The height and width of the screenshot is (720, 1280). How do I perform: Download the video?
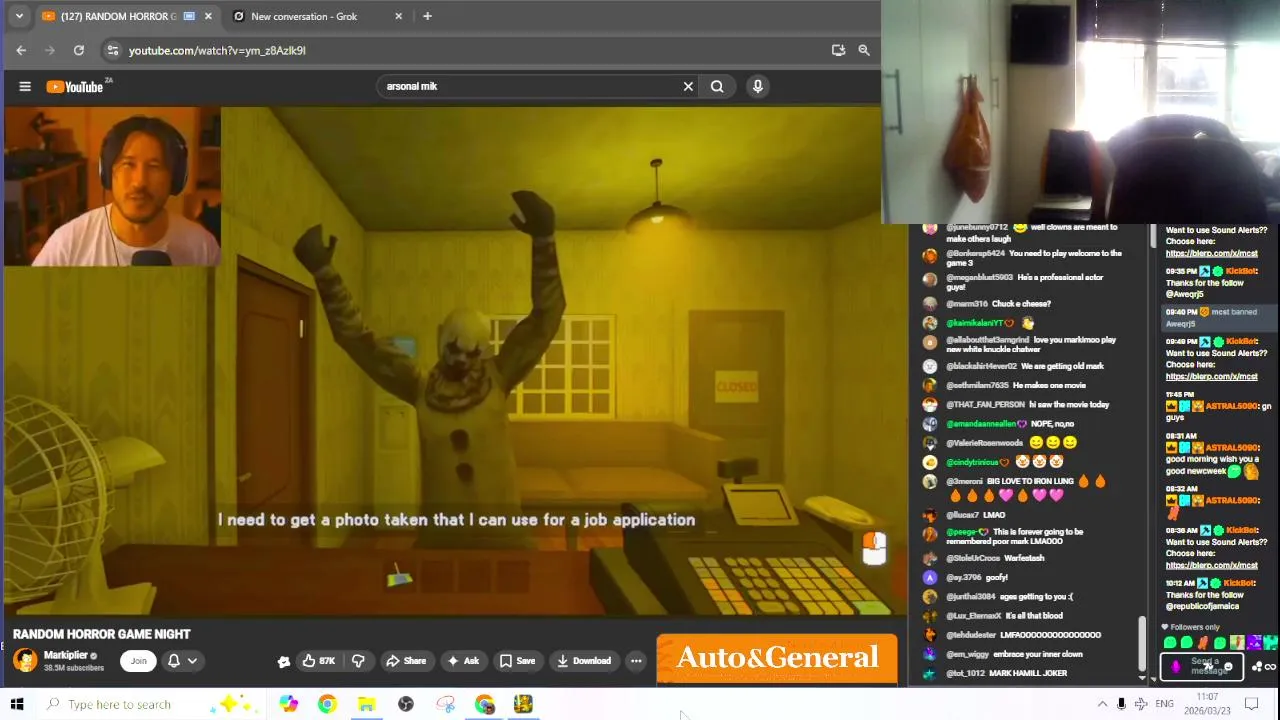point(584,661)
